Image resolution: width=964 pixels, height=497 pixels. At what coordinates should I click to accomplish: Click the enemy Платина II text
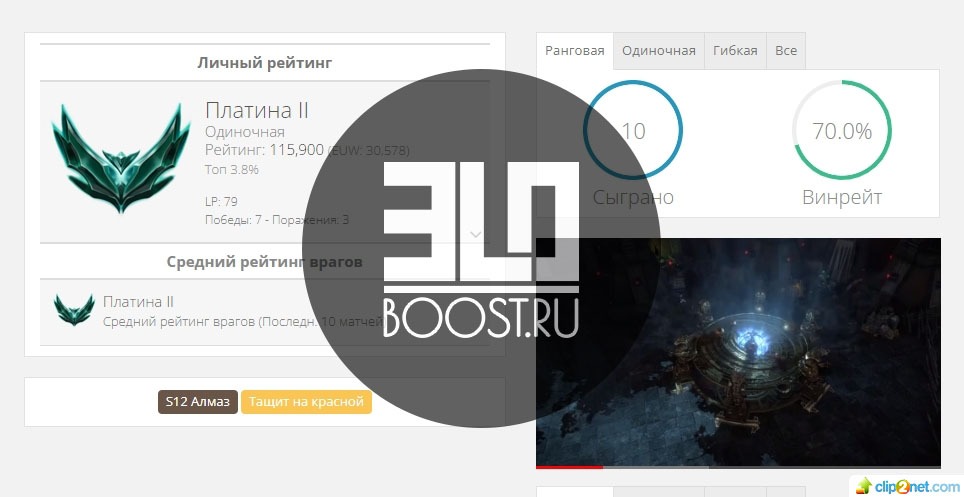(138, 302)
